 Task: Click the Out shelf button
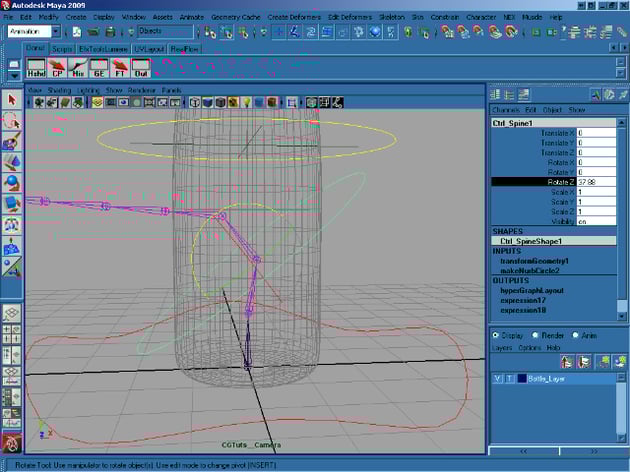[141, 70]
